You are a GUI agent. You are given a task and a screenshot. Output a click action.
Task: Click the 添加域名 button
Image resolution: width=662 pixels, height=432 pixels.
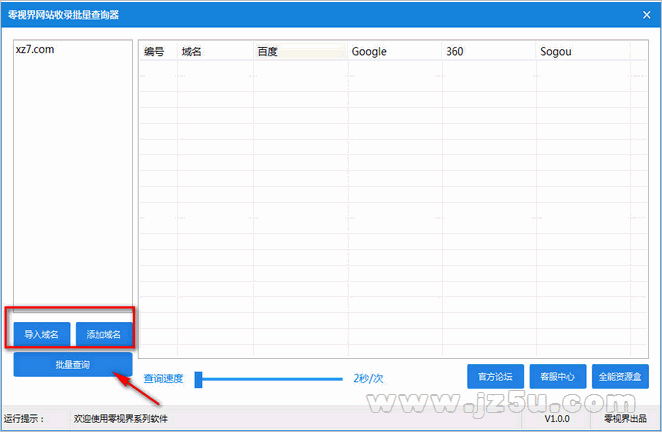pos(104,334)
